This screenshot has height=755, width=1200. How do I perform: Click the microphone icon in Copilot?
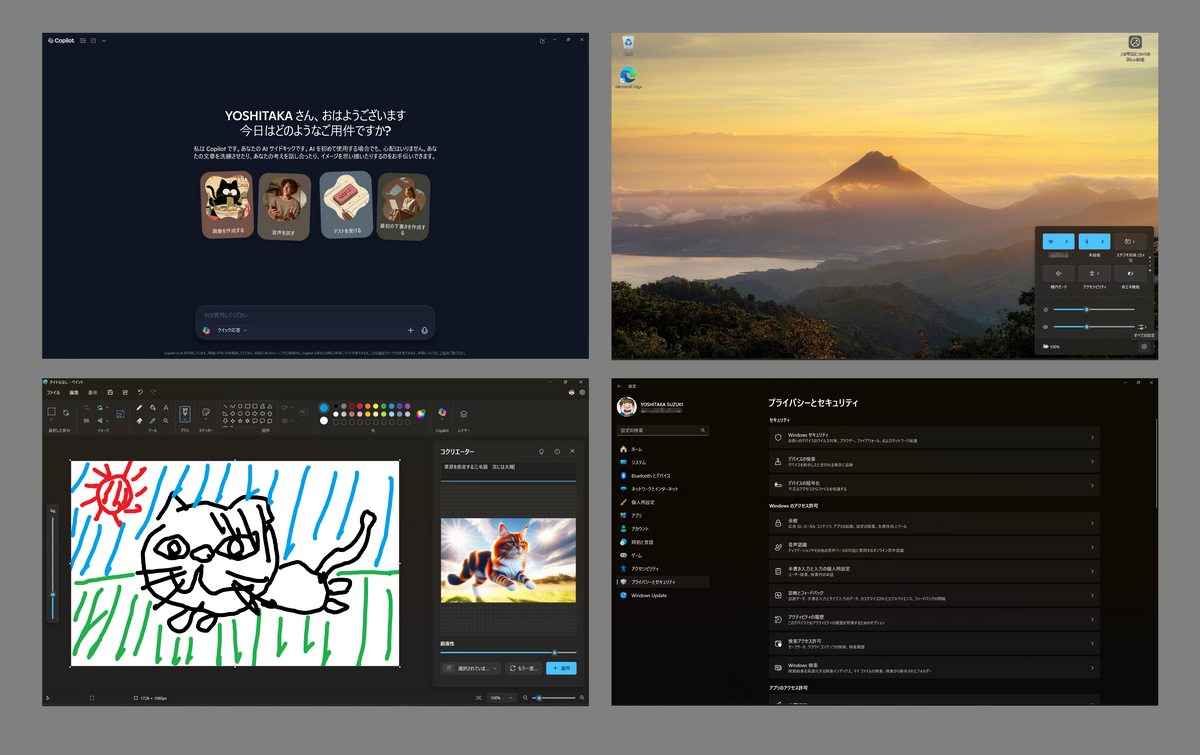424,330
